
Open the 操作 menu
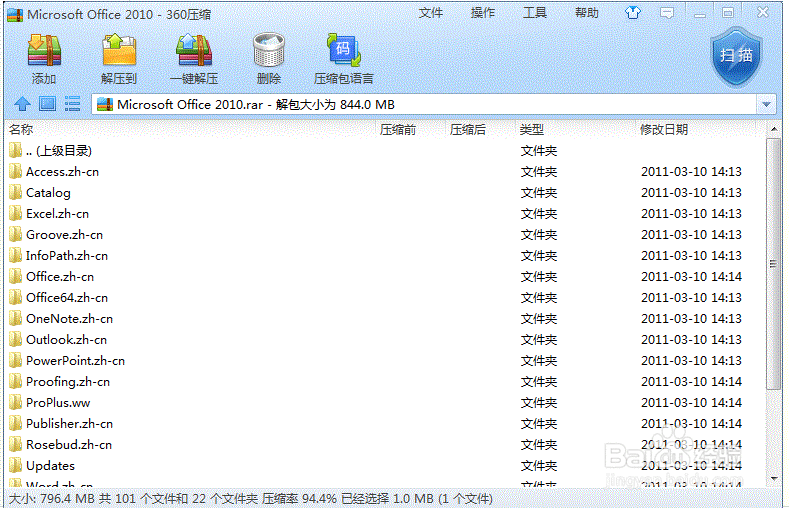tap(483, 13)
